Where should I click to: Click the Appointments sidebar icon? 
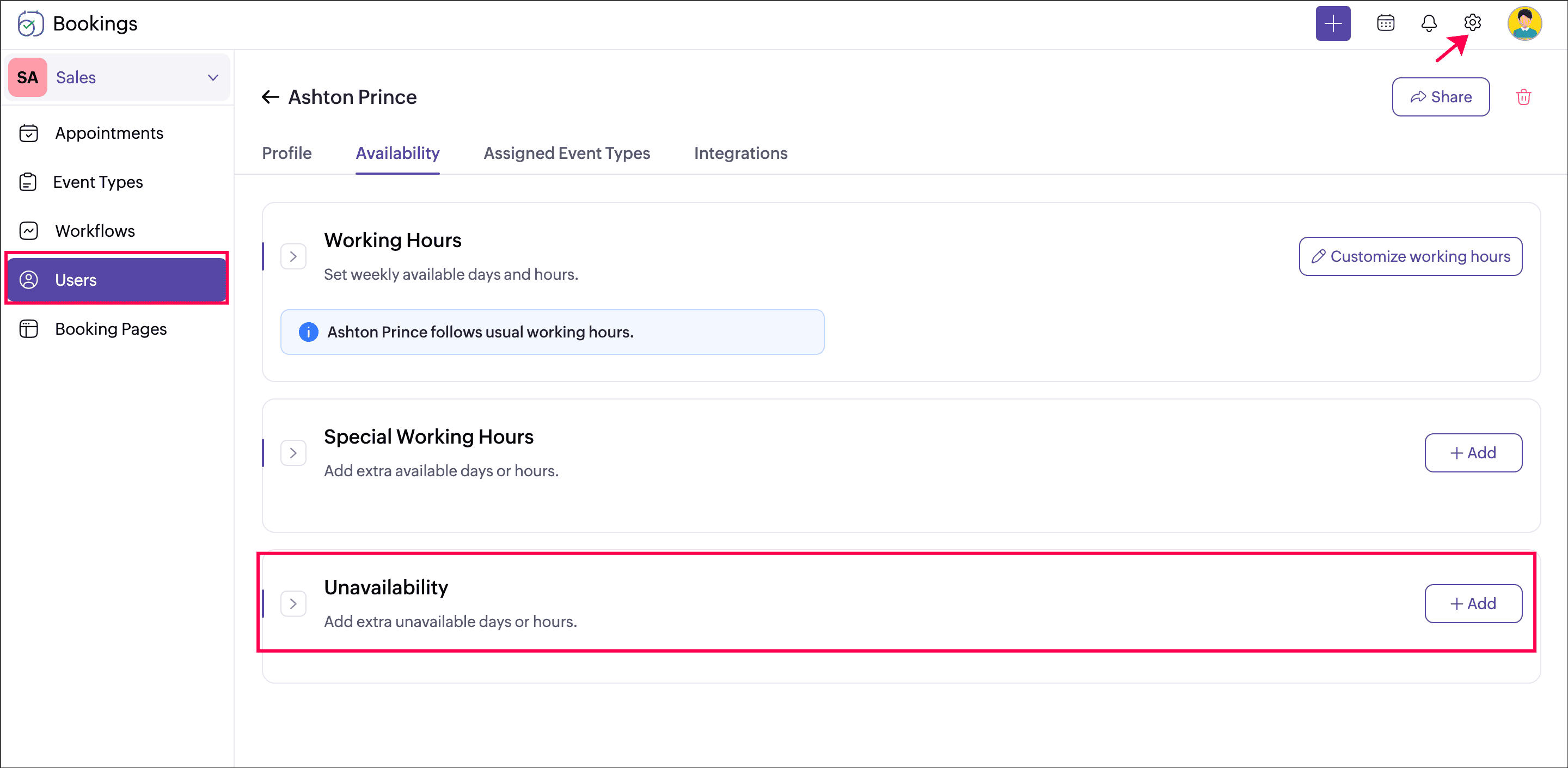point(29,133)
